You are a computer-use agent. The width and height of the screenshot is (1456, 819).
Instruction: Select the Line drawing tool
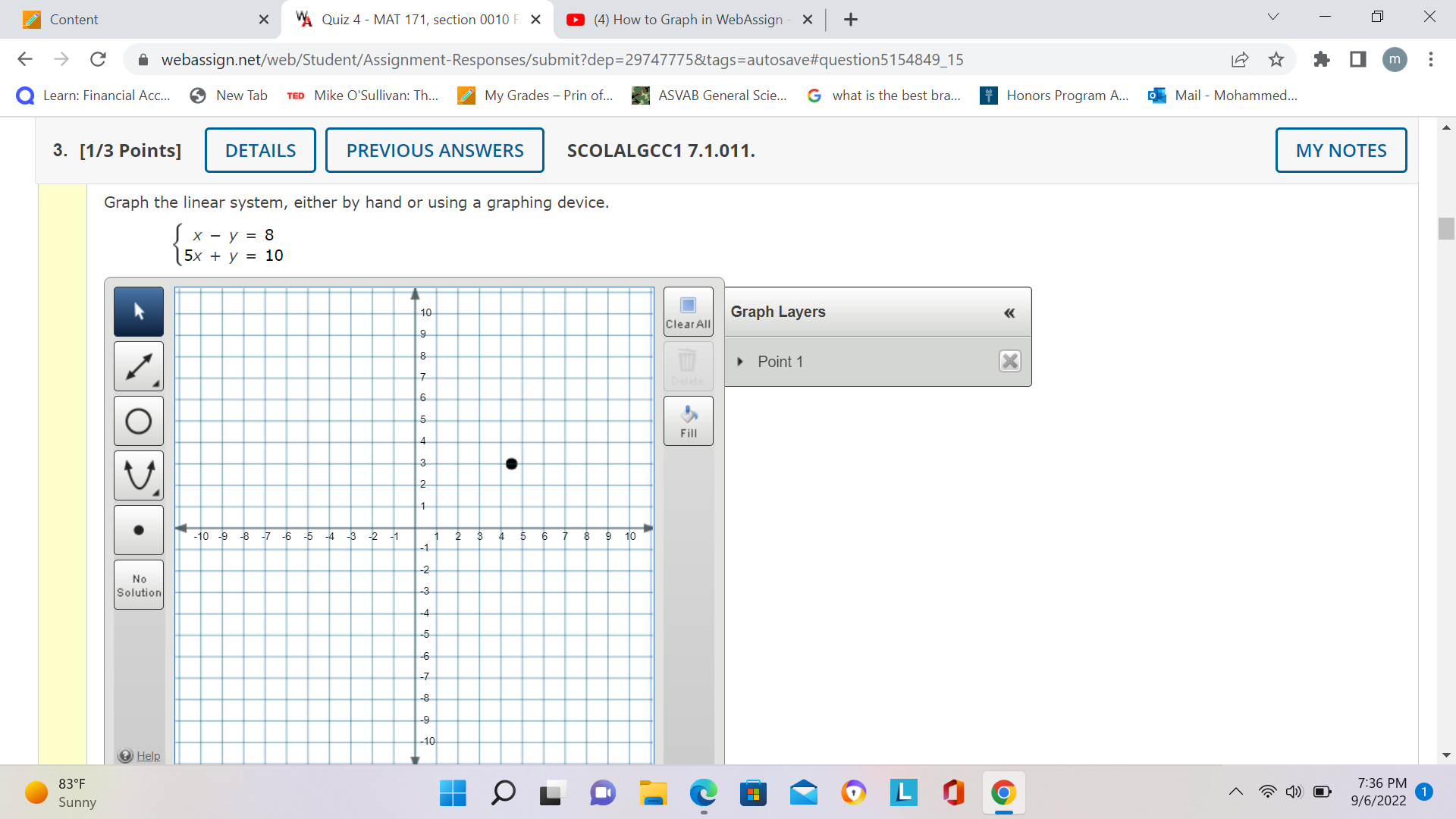pyautogui.click(x=139, y=367)
